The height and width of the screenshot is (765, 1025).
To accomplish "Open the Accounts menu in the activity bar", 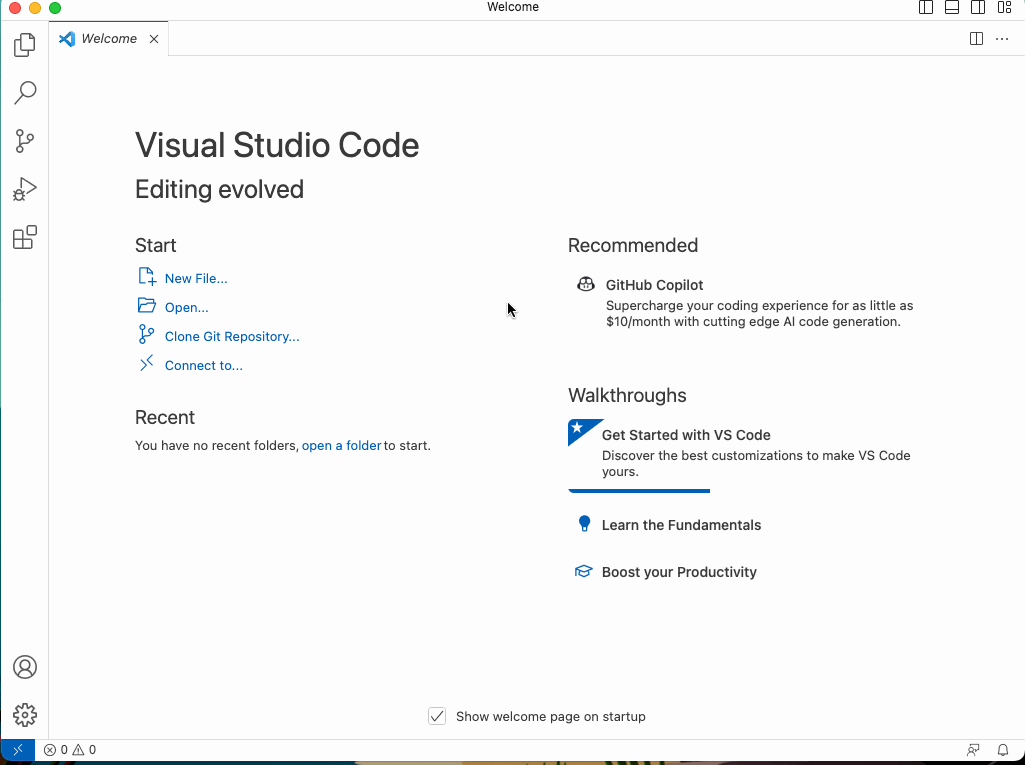I will coord(25,667).
